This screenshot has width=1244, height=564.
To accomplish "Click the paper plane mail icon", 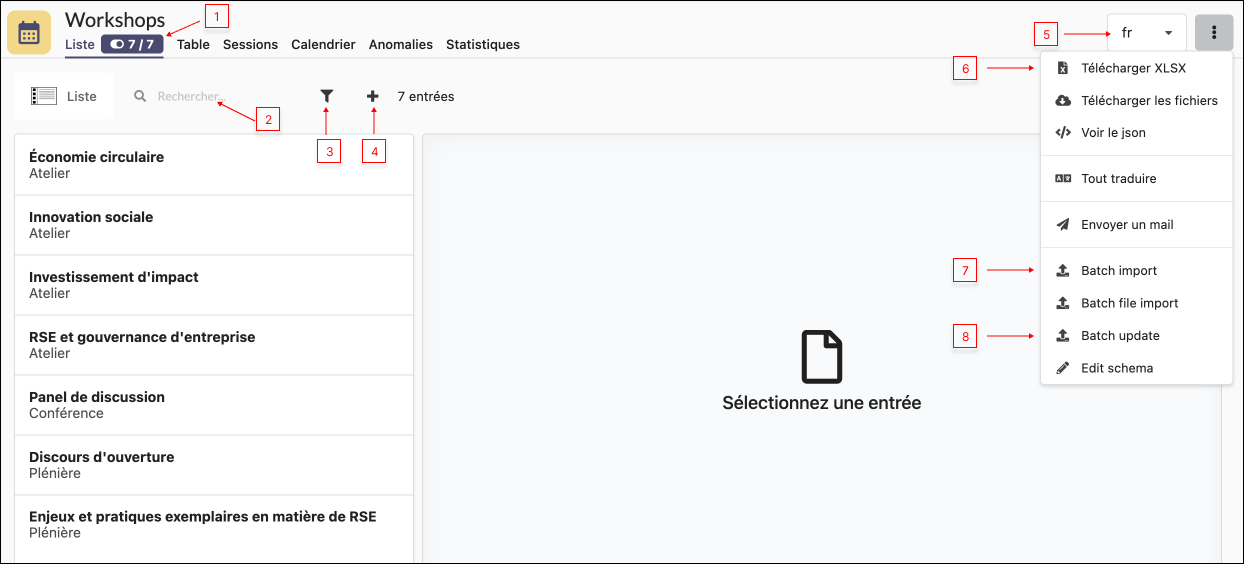I will pos(1063,225).
